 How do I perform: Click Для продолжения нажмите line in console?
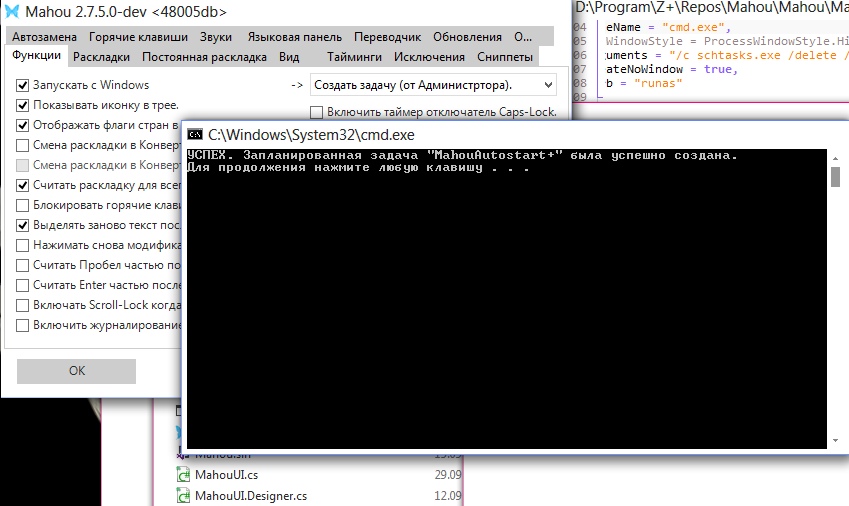358,168
